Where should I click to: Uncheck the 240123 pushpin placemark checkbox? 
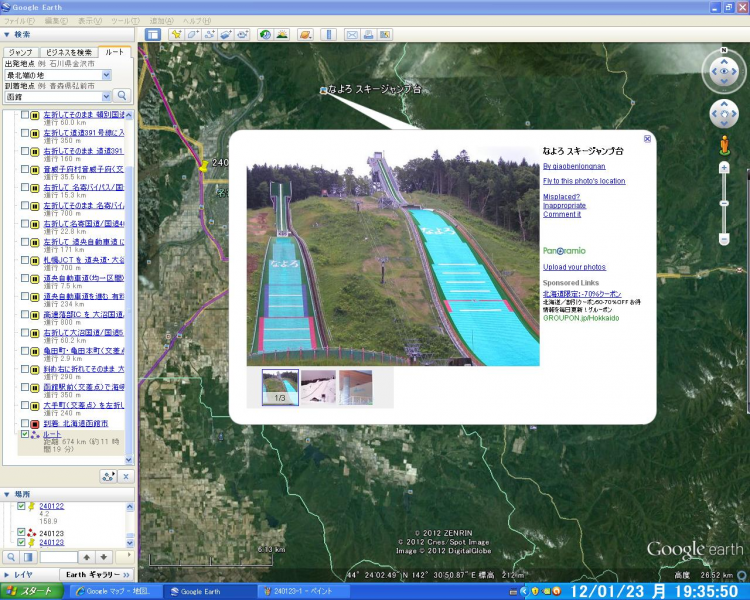click(x=21, y=542)
